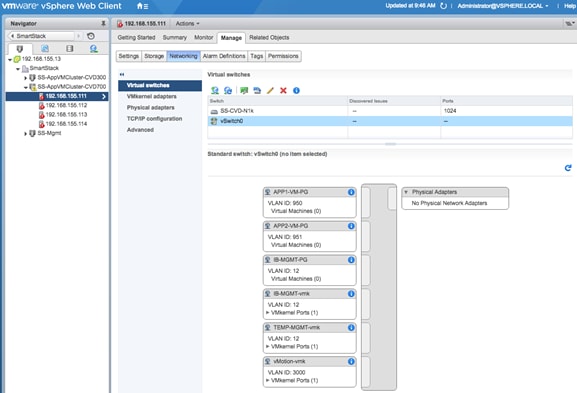Open the Storage sub-tab
577x393 pixels.
(154, 56)
